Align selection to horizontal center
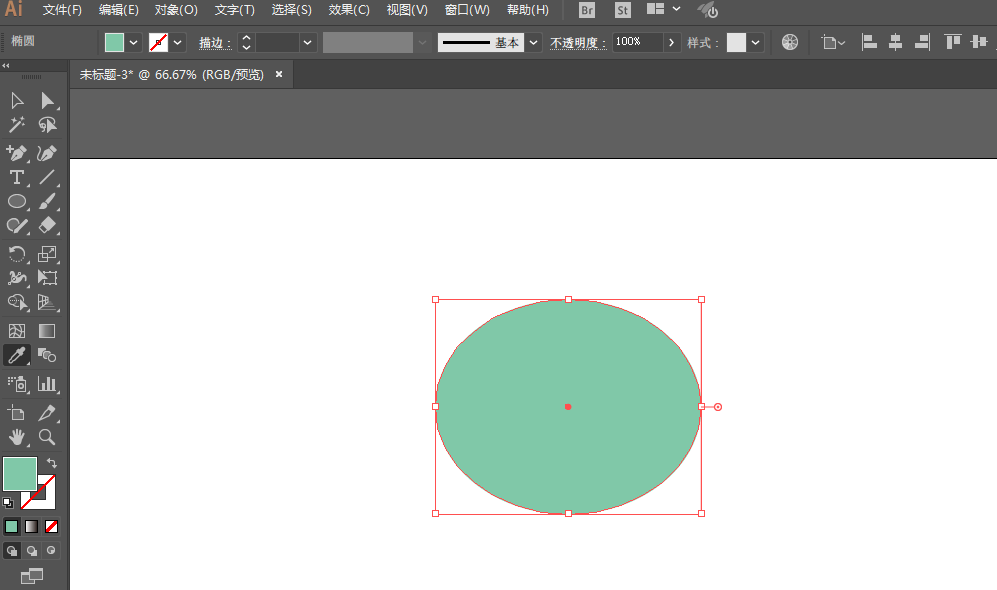Viewport: 997px width, 590px height. (895, 42)
